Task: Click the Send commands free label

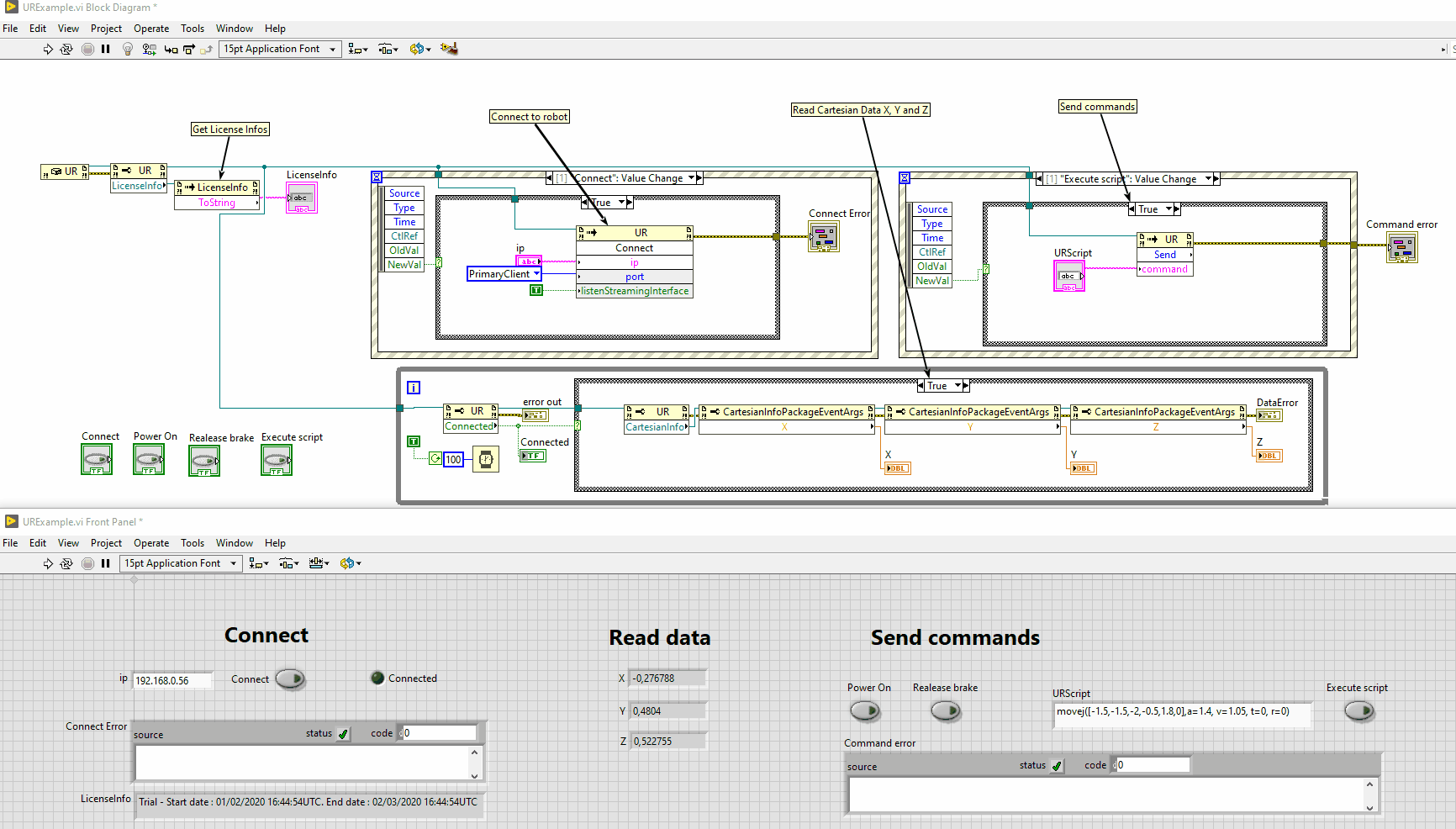Action: tap(1098, 106)
